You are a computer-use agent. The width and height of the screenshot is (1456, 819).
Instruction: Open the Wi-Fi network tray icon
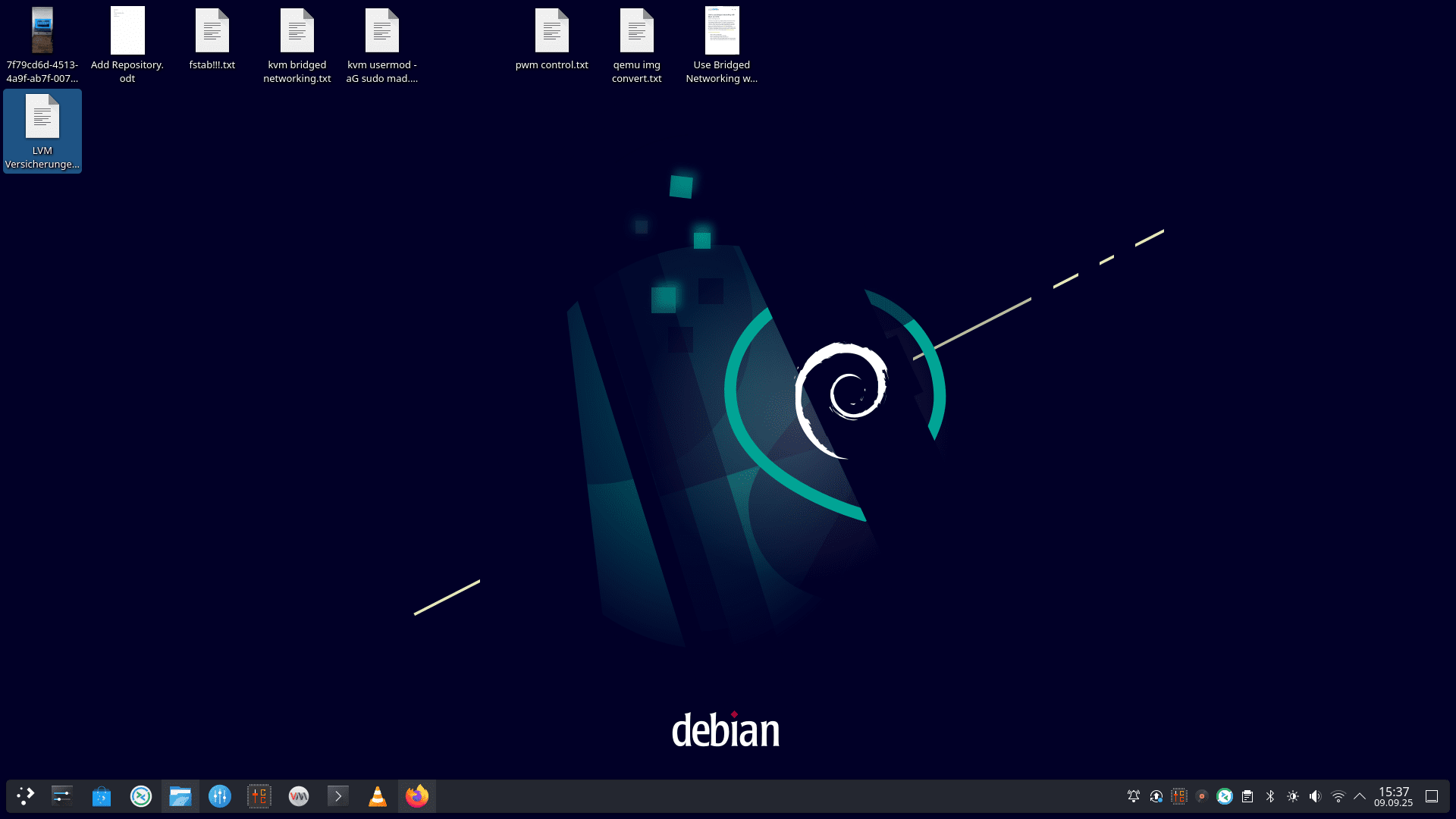coord(1338,796)
